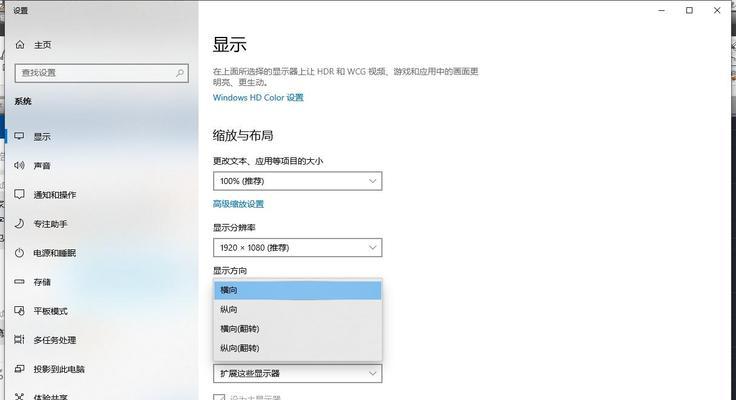Expand the 1920 × 1080 (推荐) resolution dropdown
Screen dimensions: 736x400
click(x=298, y=248)
